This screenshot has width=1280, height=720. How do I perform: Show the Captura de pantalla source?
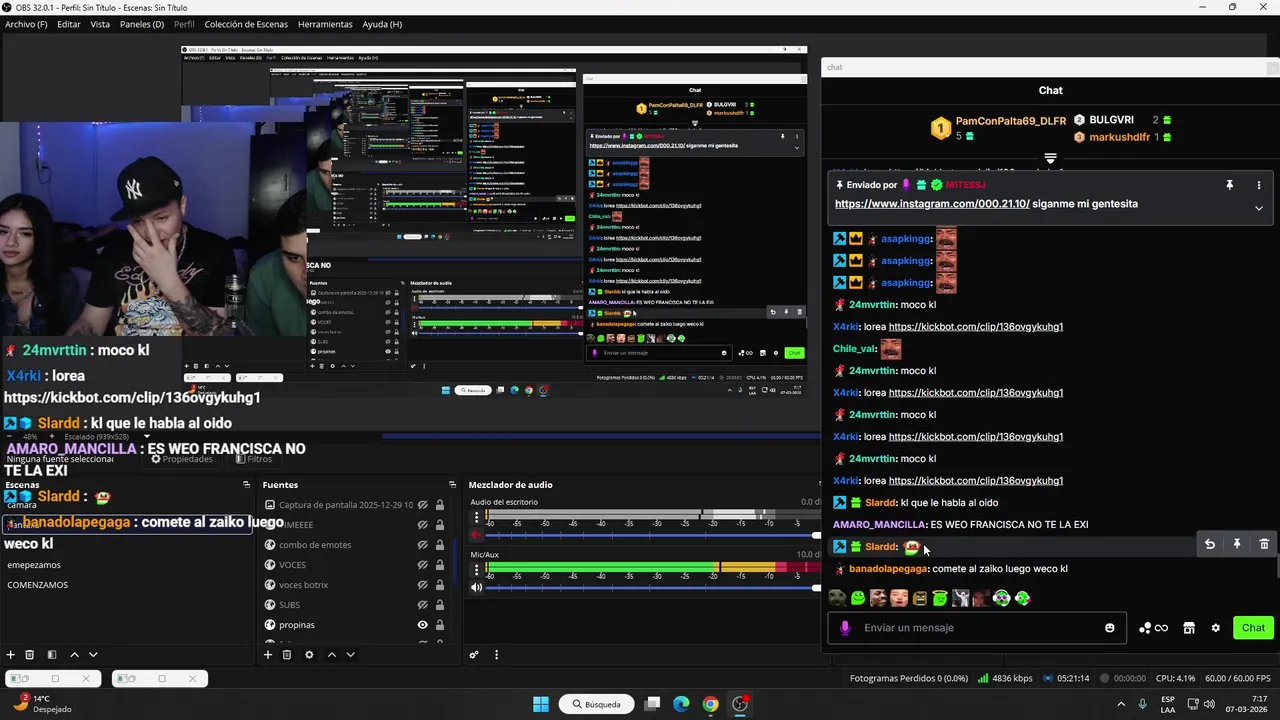(422, 505)
